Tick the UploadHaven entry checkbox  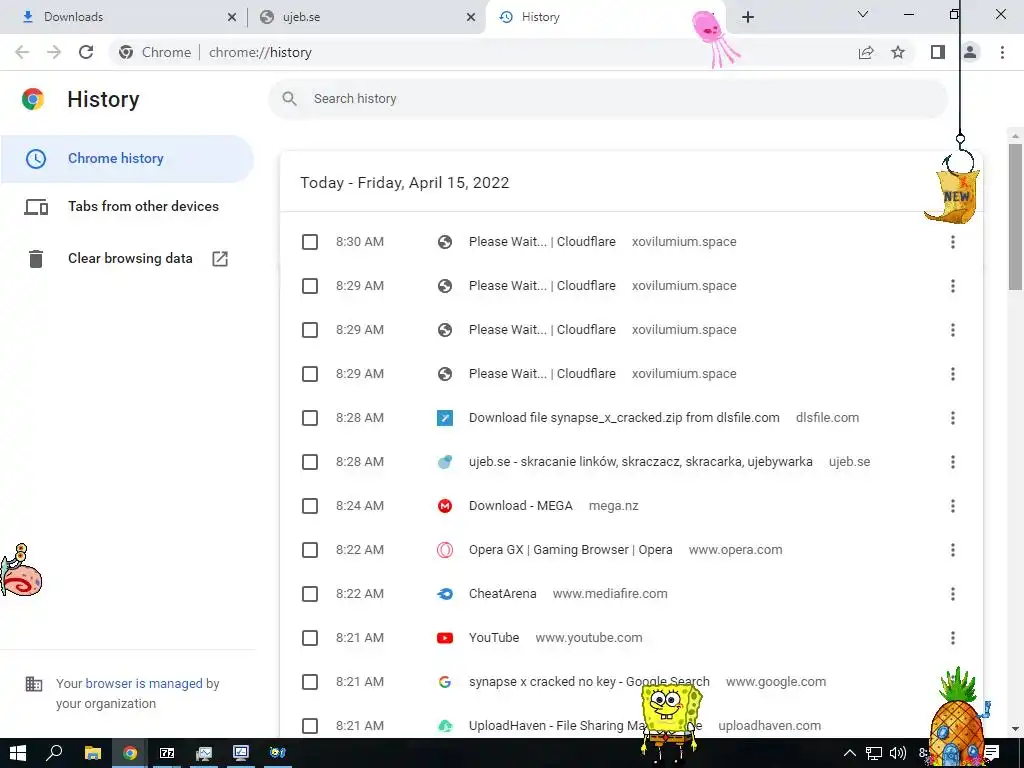[310, 726]
